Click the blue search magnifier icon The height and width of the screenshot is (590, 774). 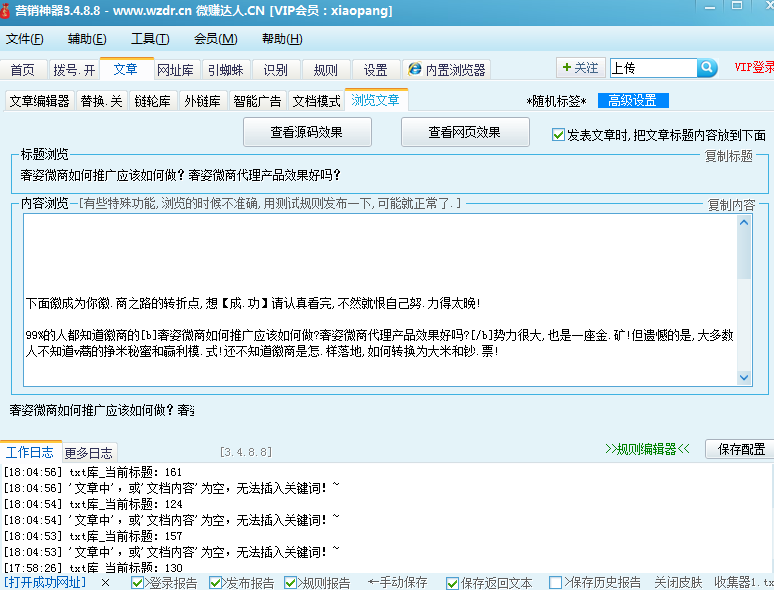click(x=707, y=68)
